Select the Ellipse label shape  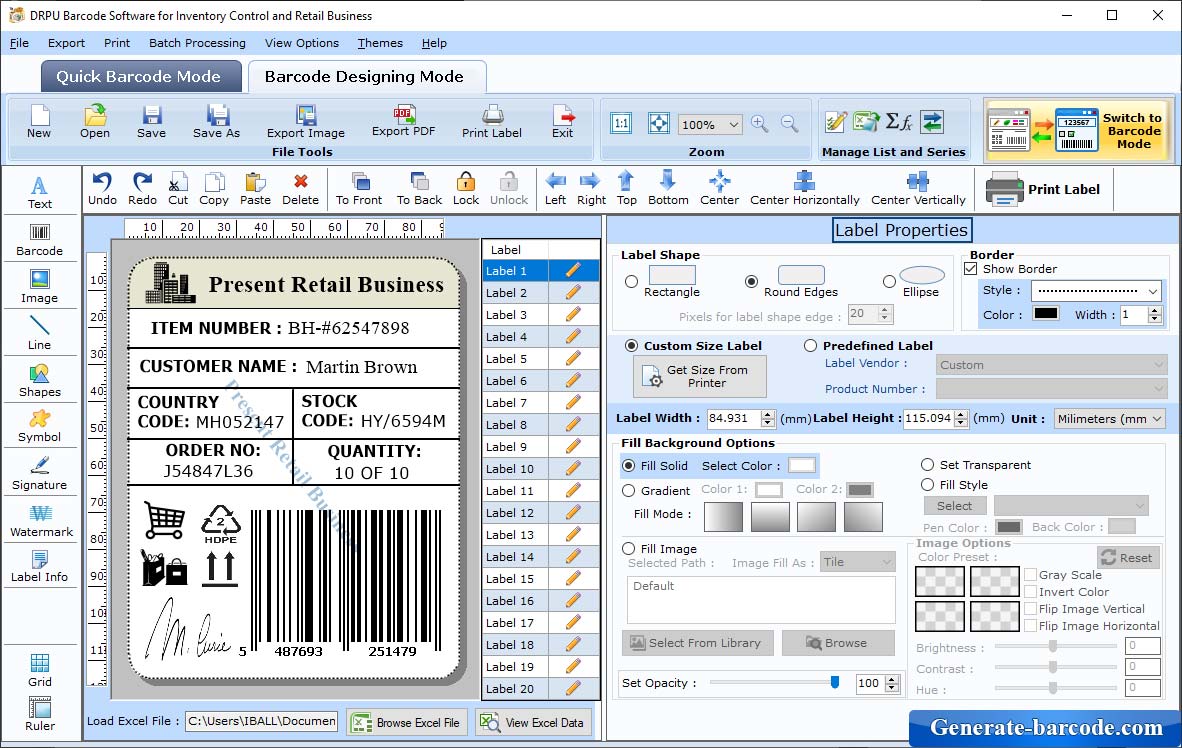click(890, 282)
